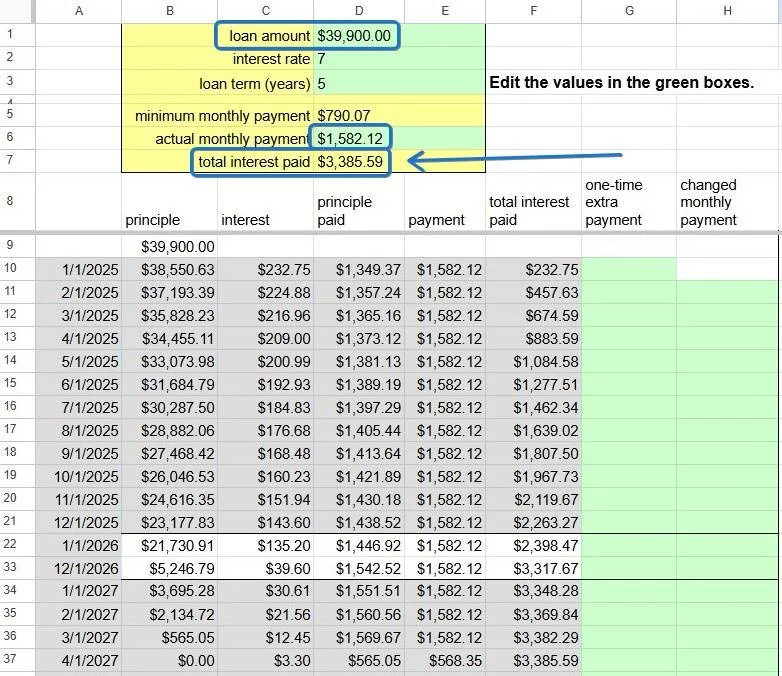Screen dimensions: 782x676
Task: Click the 'principle' column label
Action: (x=152, y=220)
